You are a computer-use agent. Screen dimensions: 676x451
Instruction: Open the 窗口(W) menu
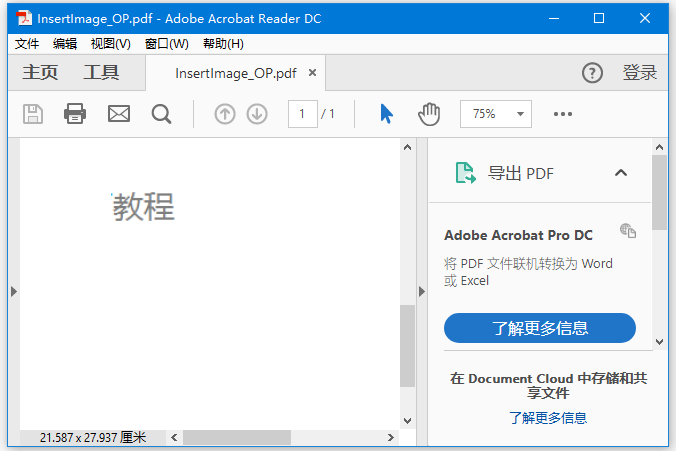166,44
